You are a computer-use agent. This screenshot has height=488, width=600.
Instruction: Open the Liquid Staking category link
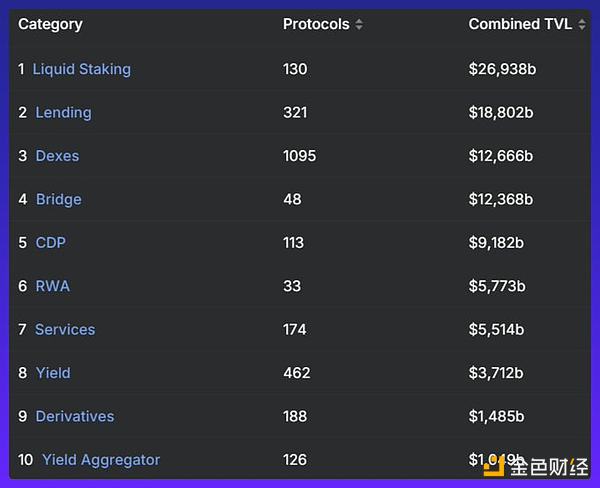point(81,69)
